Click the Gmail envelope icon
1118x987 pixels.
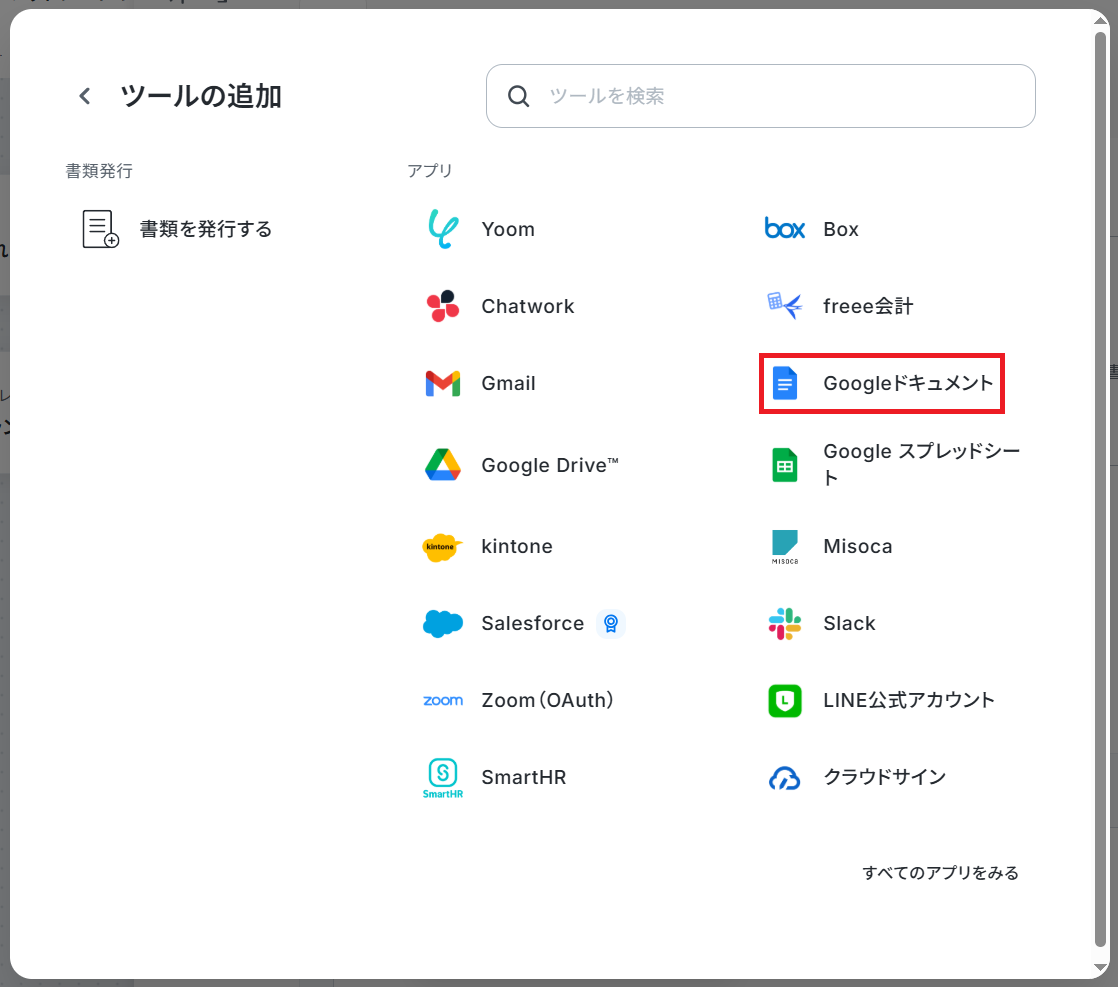click(443, 383)
